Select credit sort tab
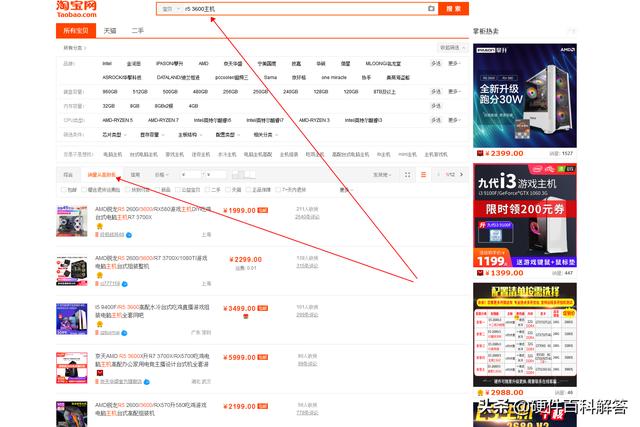This screenshot has height=427, width=640. point(135,175)
